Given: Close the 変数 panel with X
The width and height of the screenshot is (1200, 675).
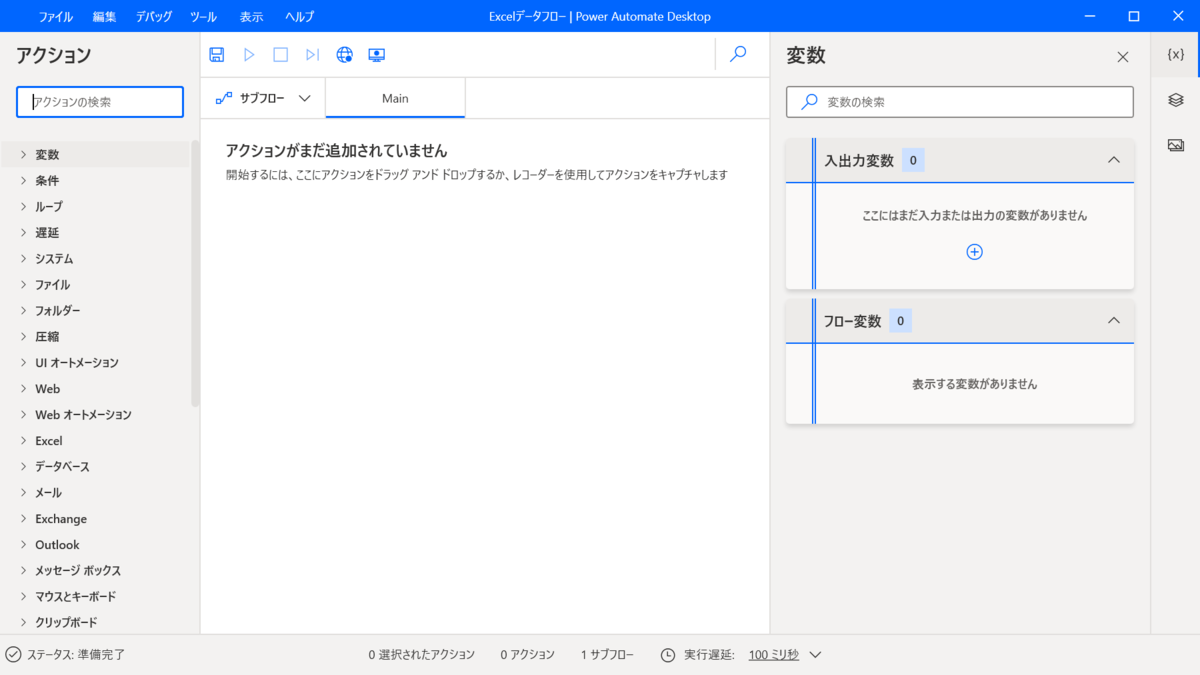Looking at the screenshot, I should point(1123,57).
